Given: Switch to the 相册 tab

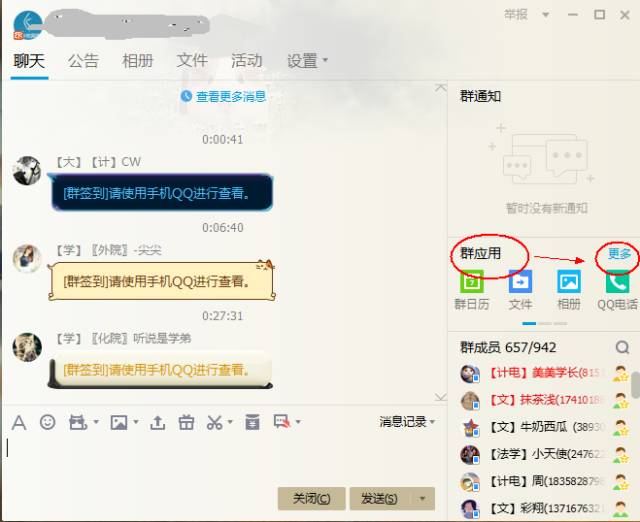Looking at the screenshot, I should coord(138,61).
